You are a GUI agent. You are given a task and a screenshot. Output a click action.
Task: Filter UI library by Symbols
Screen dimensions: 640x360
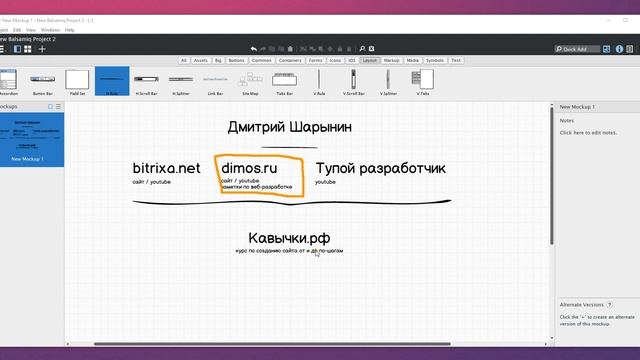(435, 60)
